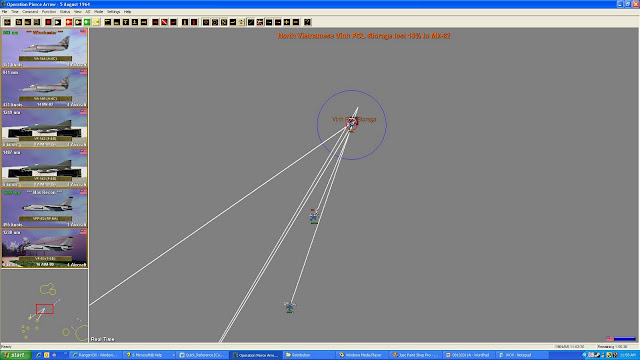Click the Vinh POL Storage loss message text
This screenshot has width=640, height=360.
coord(364,36)
